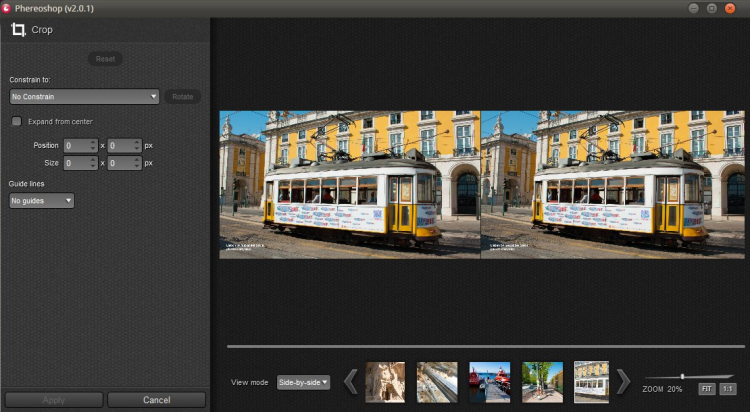Click the View mode label

coord(249,382)
